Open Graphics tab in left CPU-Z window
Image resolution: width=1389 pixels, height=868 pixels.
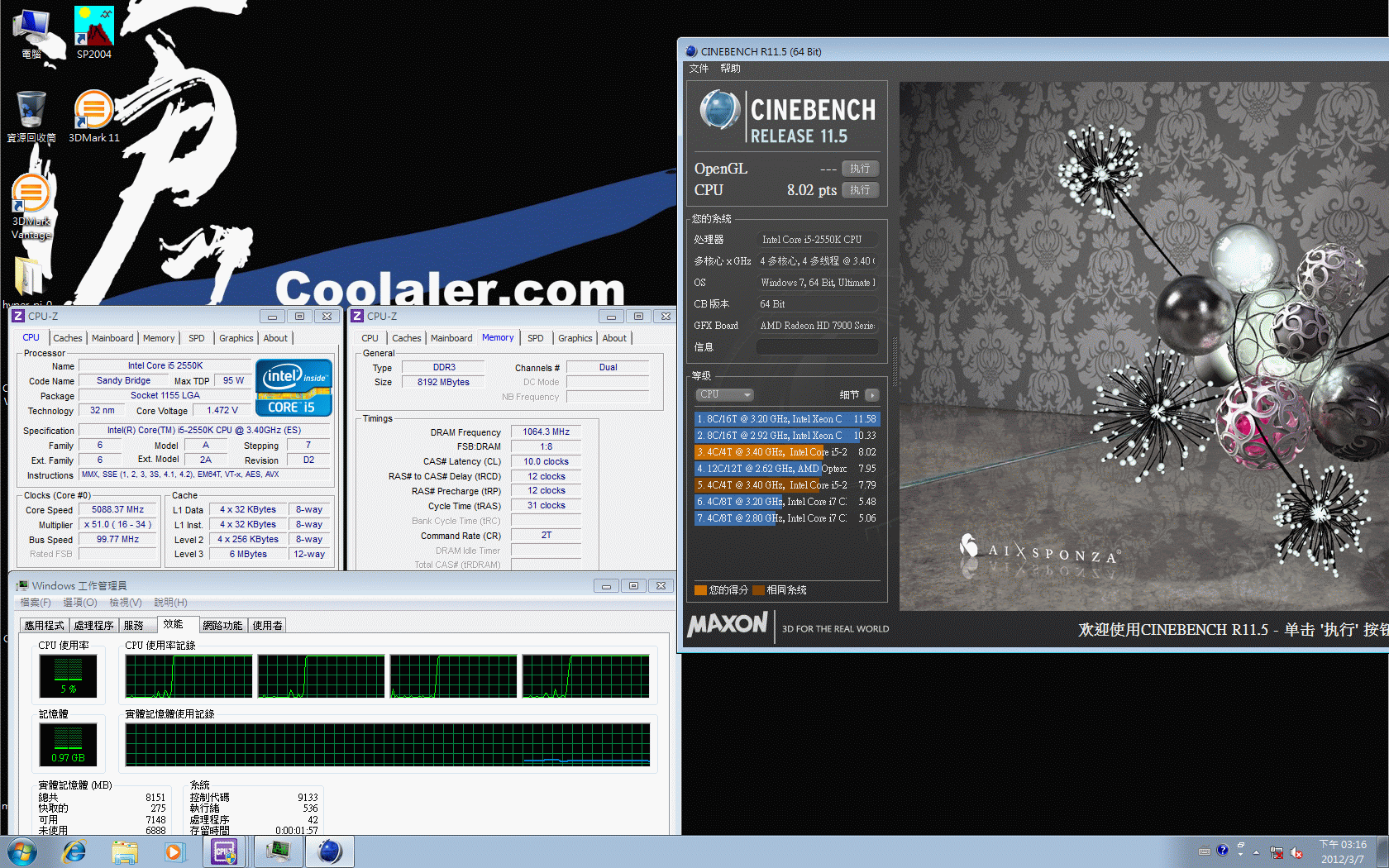pyautogui.click(x=236, y=338)
